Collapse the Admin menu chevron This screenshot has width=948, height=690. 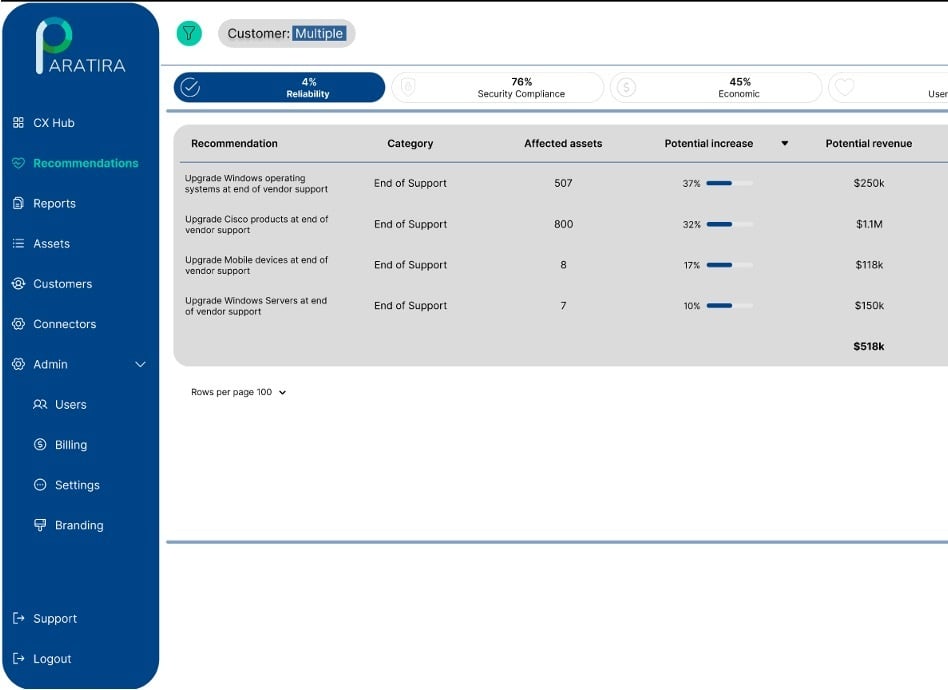140,365
